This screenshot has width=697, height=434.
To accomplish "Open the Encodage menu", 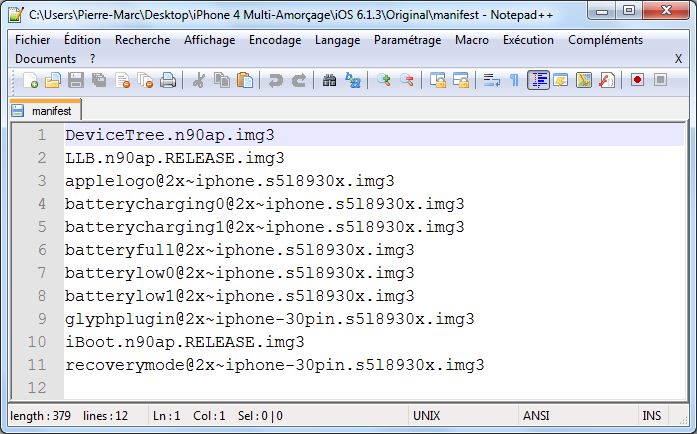I will (275, 40).
